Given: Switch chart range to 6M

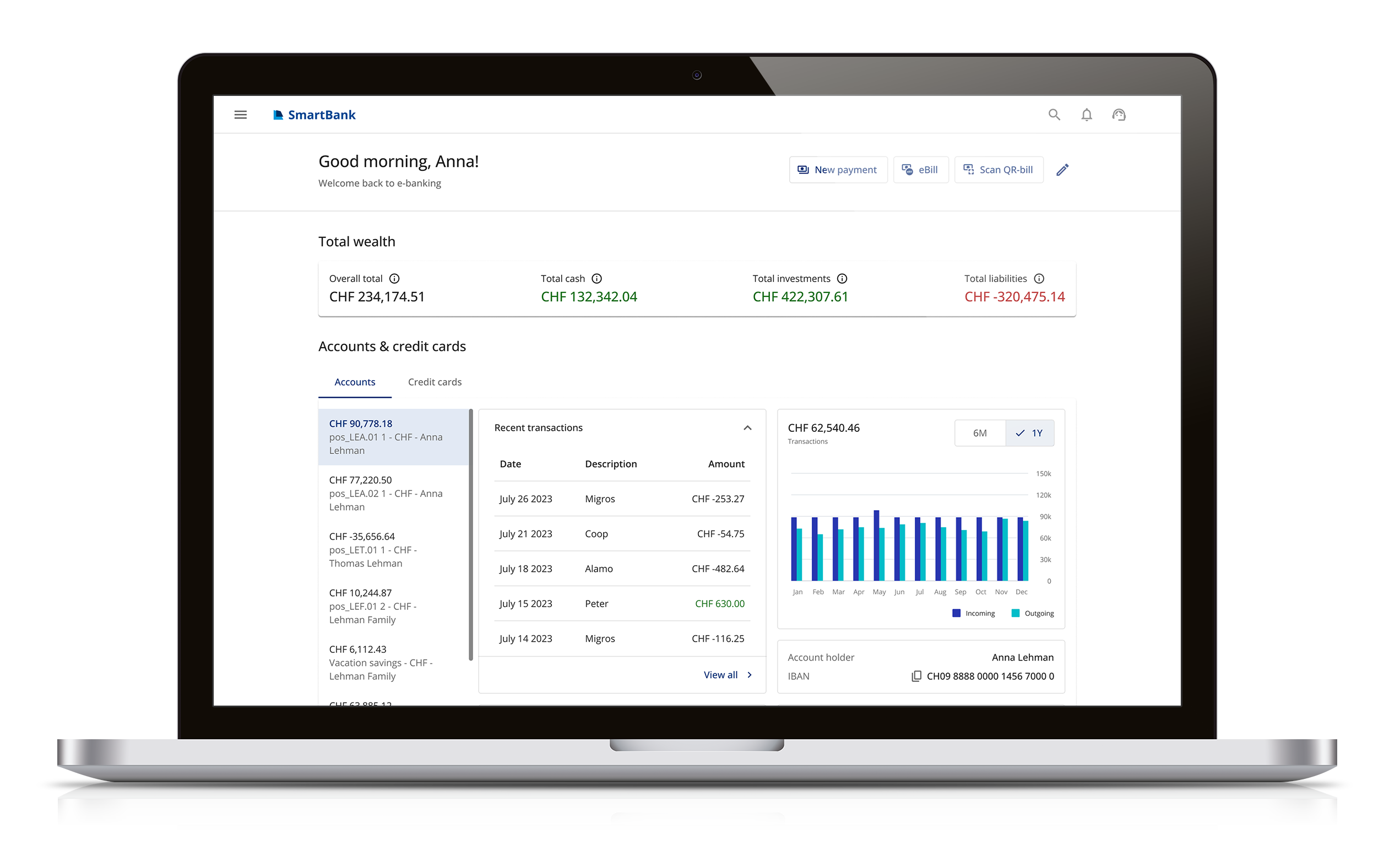Looking at the screenshot, I should tap(981, 434).
